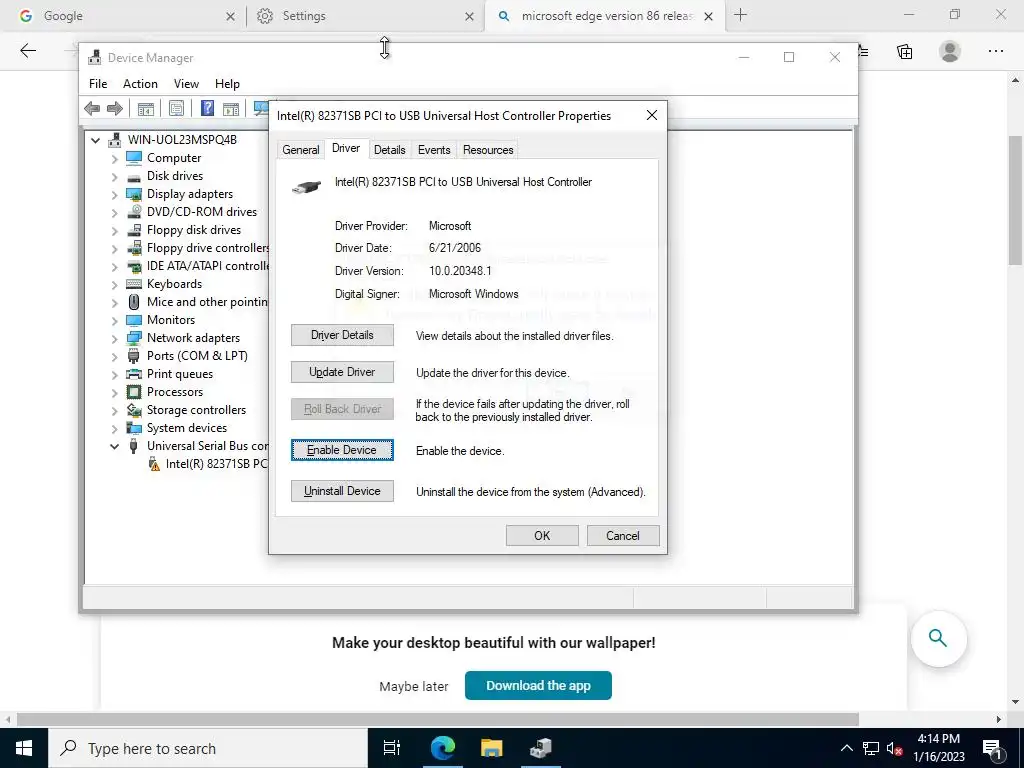Click the Device Manager taskbar icon
The height and width of the screenshot is (768, 1024).
(541, 748)
